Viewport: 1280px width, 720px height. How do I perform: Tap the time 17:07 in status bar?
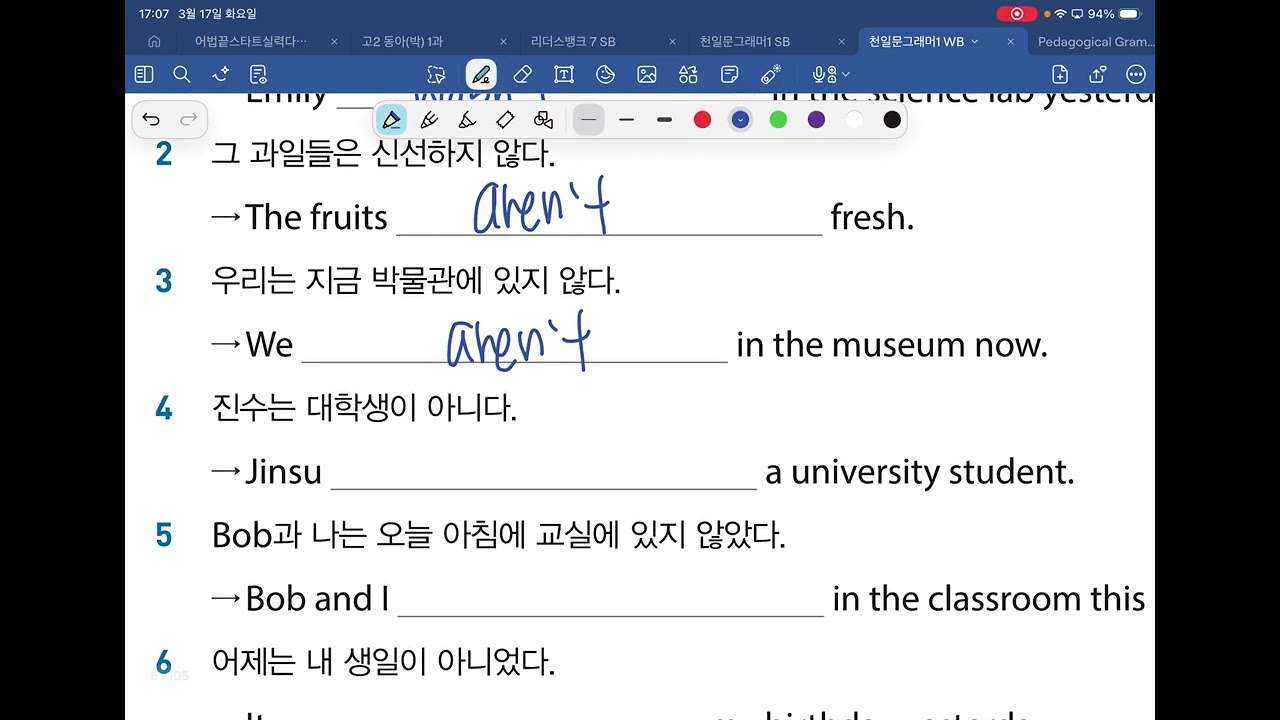pos(154,14)
